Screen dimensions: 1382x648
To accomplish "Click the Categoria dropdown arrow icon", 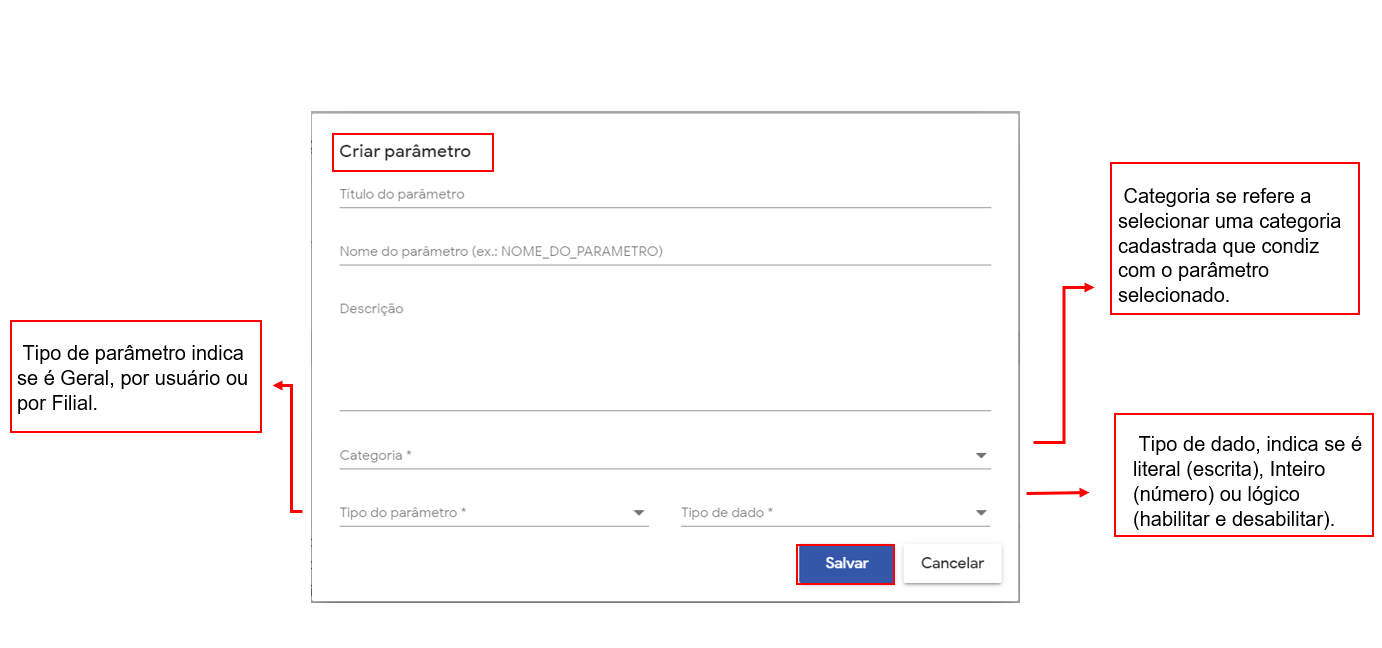I will pyautogui.click(x=981, y=456).
